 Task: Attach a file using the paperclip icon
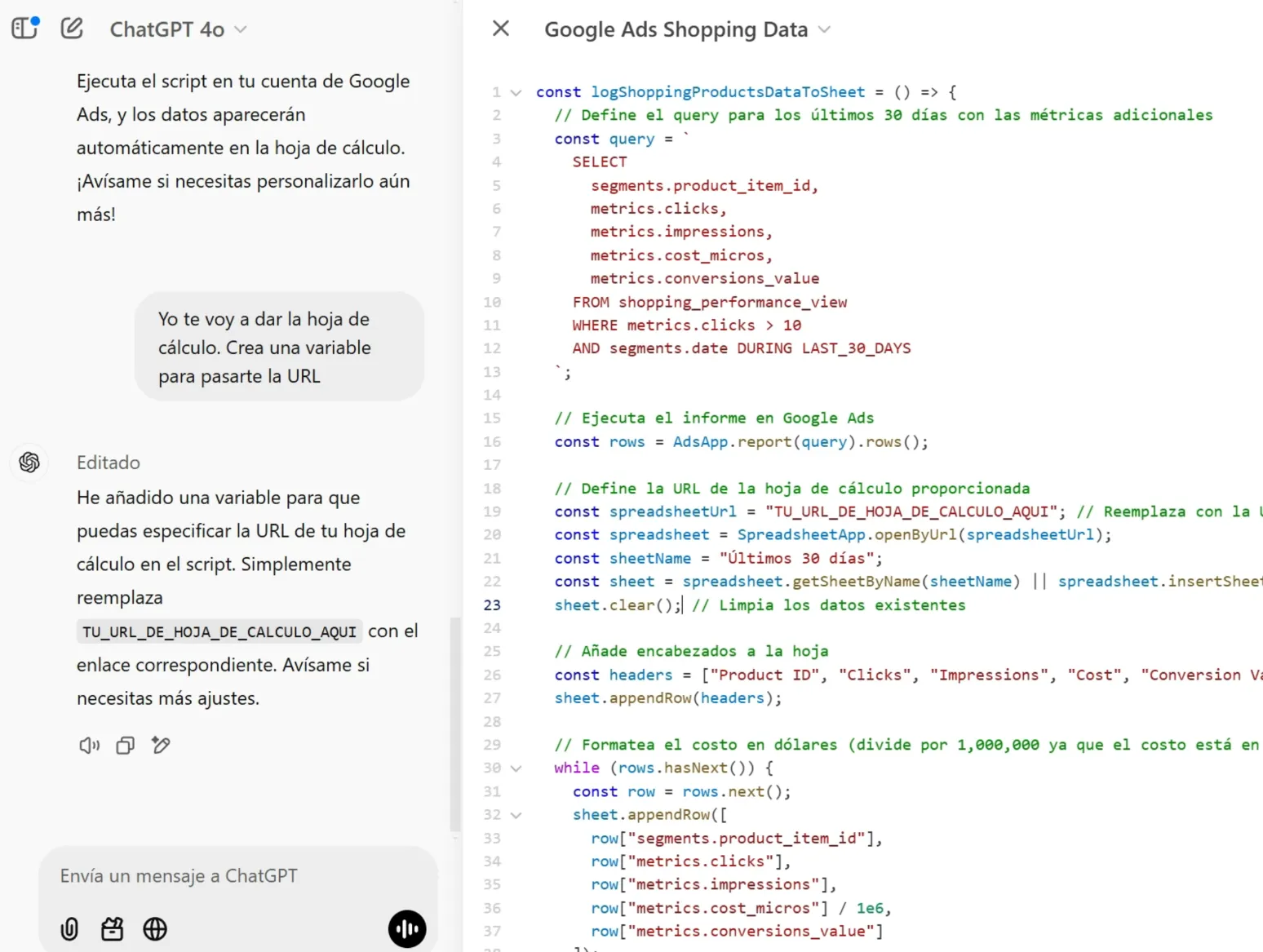pos(69,928)
